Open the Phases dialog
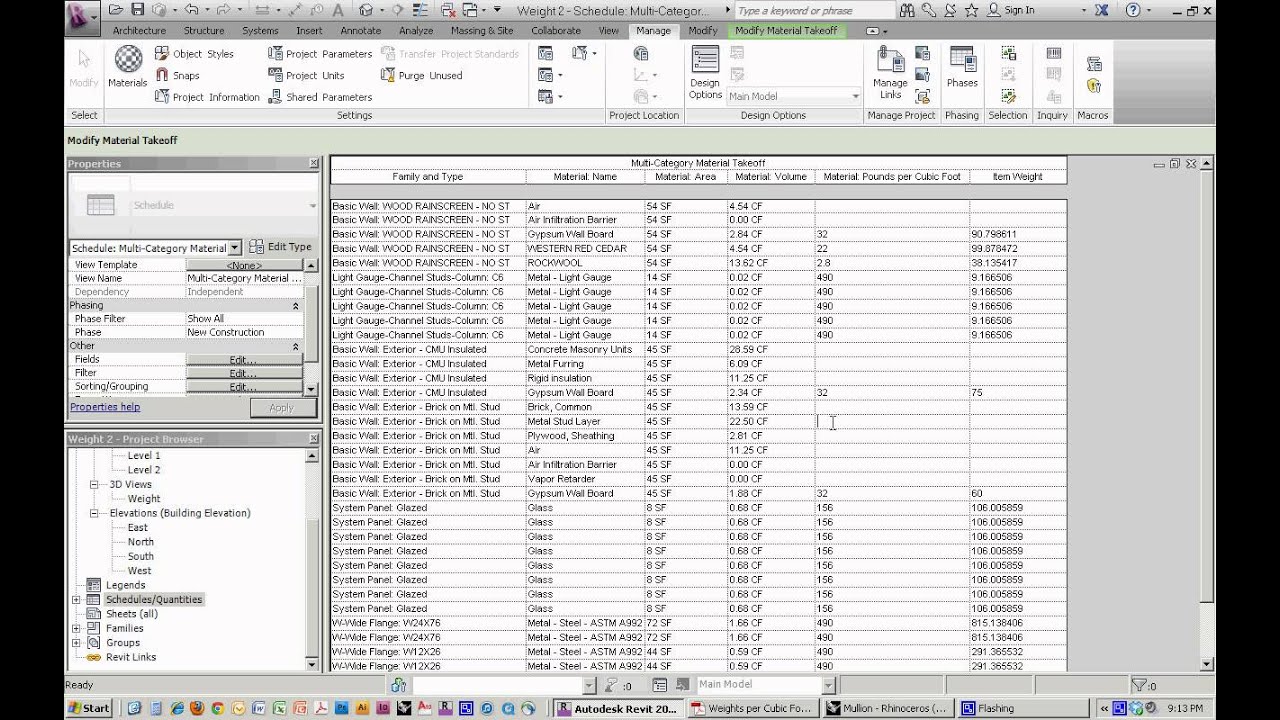The height and width of the screenshot is (720, 1280). [961, 70]
